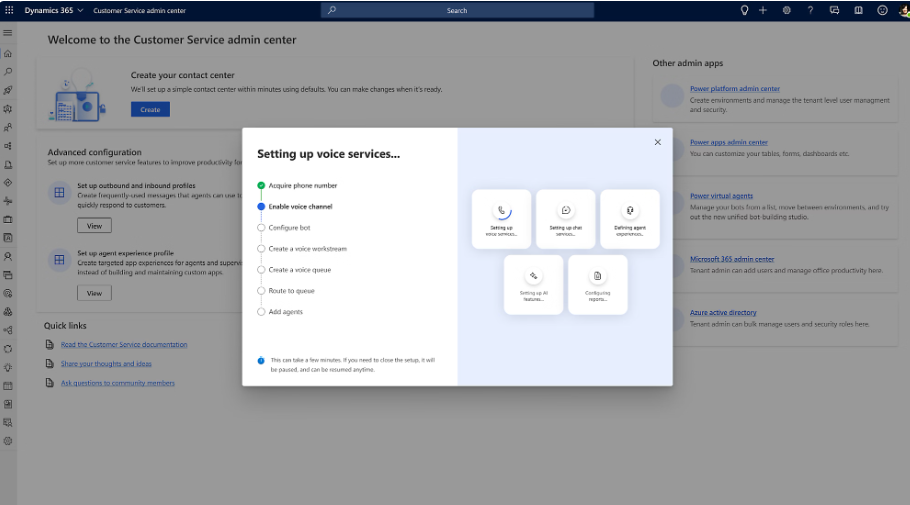The height and width of the screenshot is (505, 910).
Task: Select the Create a voice workstream step
Action: [302, 249]
